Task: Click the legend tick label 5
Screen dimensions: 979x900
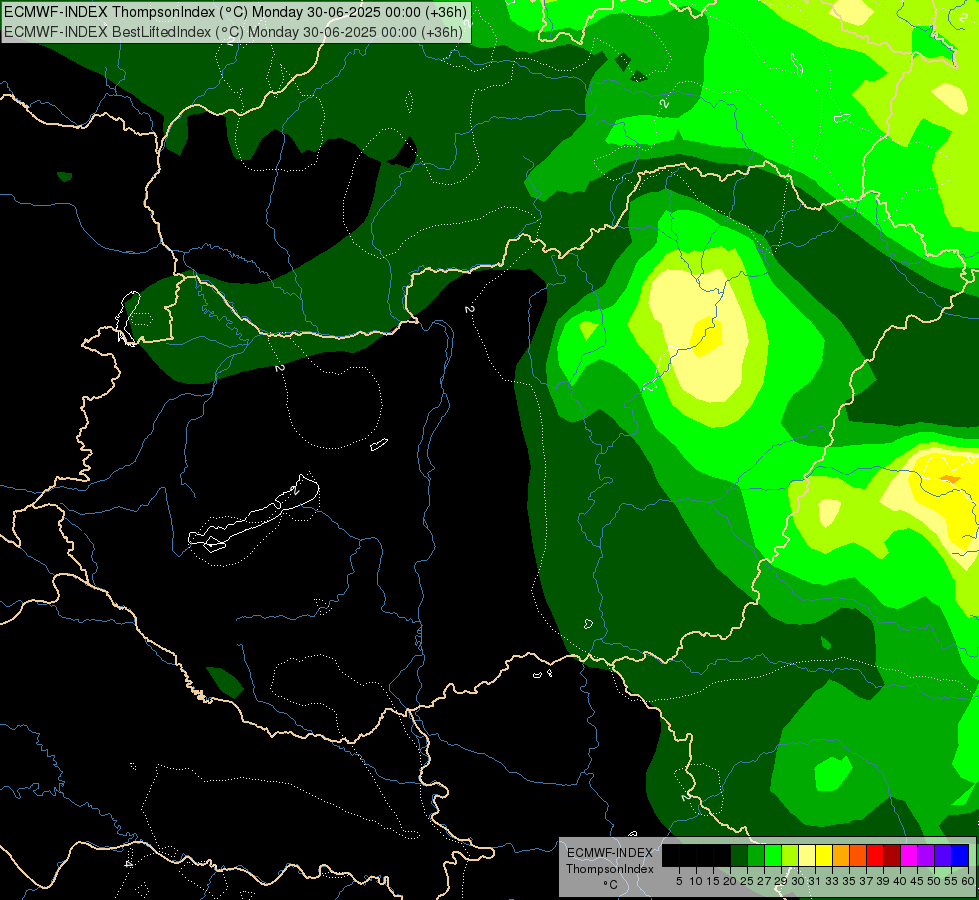Action: point(679,881)
